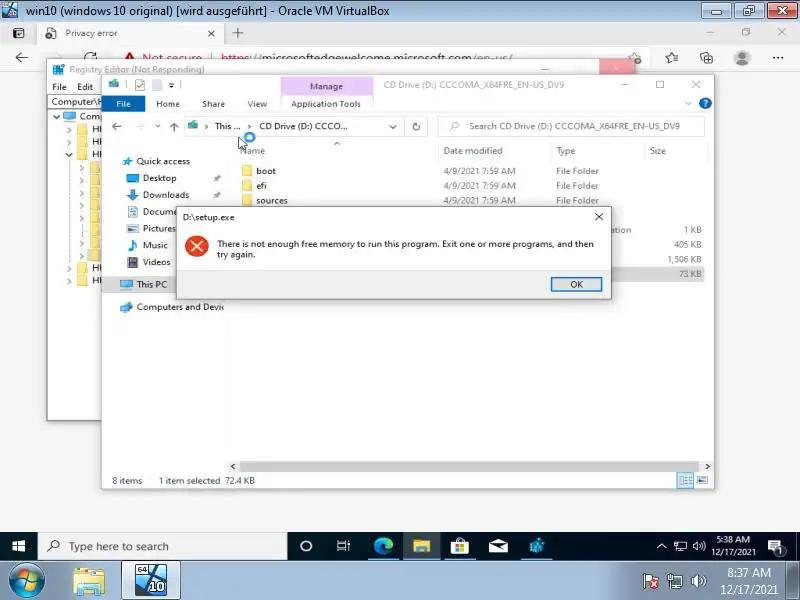Close the Privacy error tab

211,34
